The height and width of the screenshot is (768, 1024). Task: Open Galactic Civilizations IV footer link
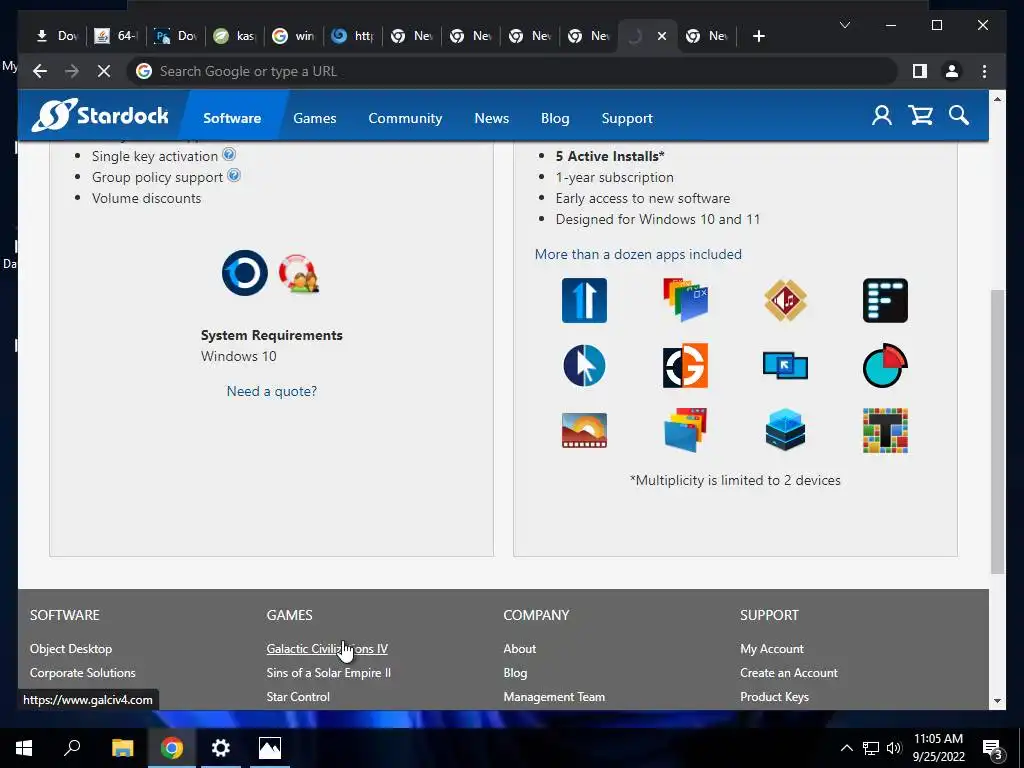pos(327,648)
